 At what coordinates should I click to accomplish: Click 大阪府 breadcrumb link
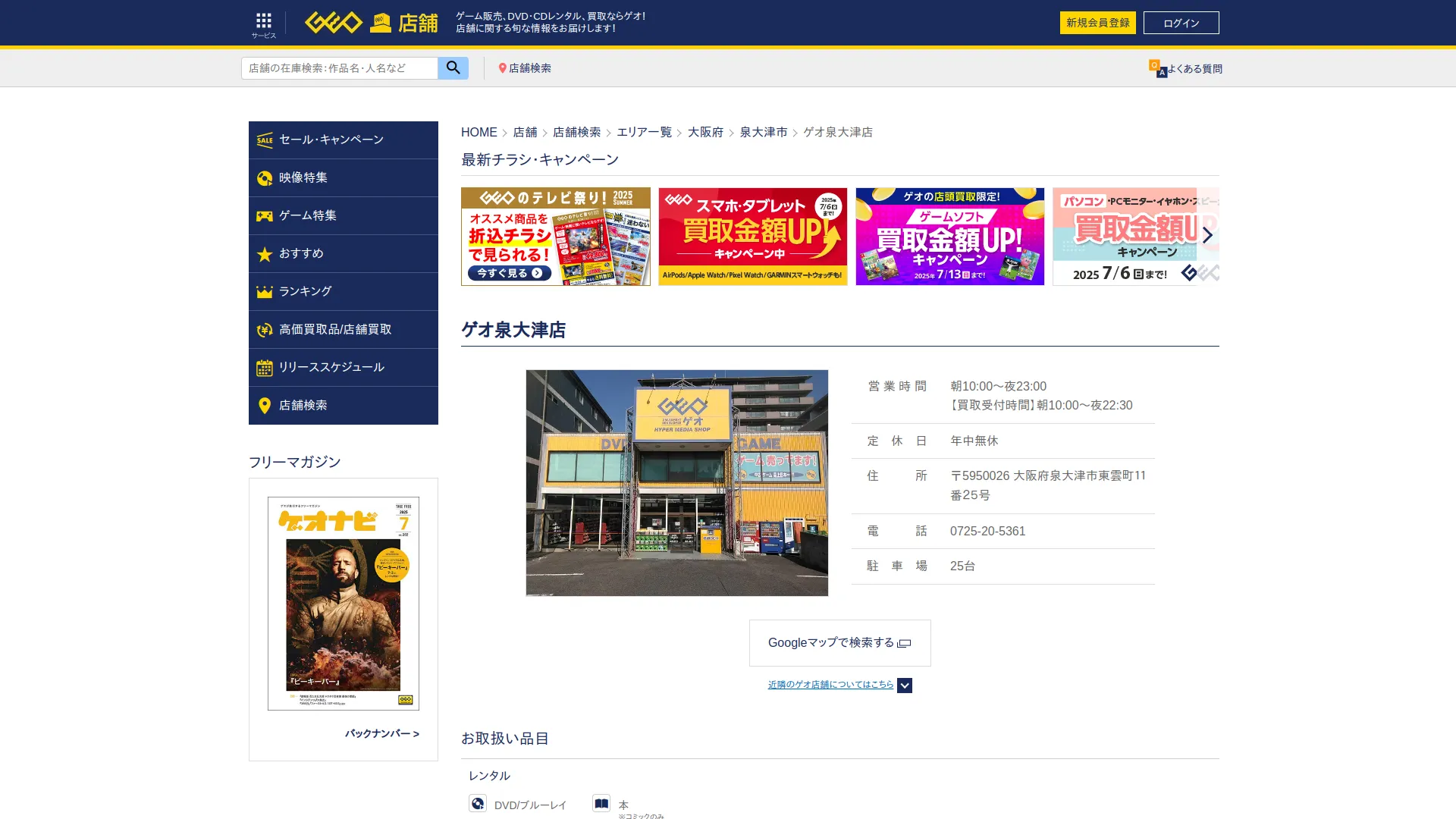point(705,132)
